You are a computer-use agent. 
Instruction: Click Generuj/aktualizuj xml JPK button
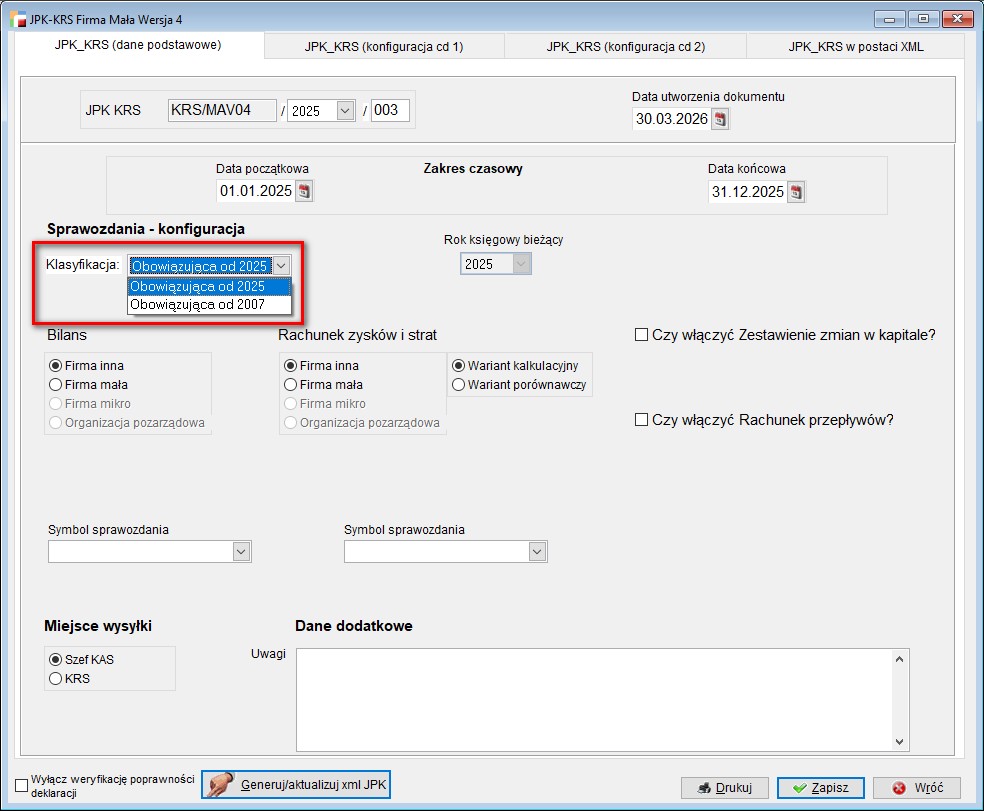[296, 785]
